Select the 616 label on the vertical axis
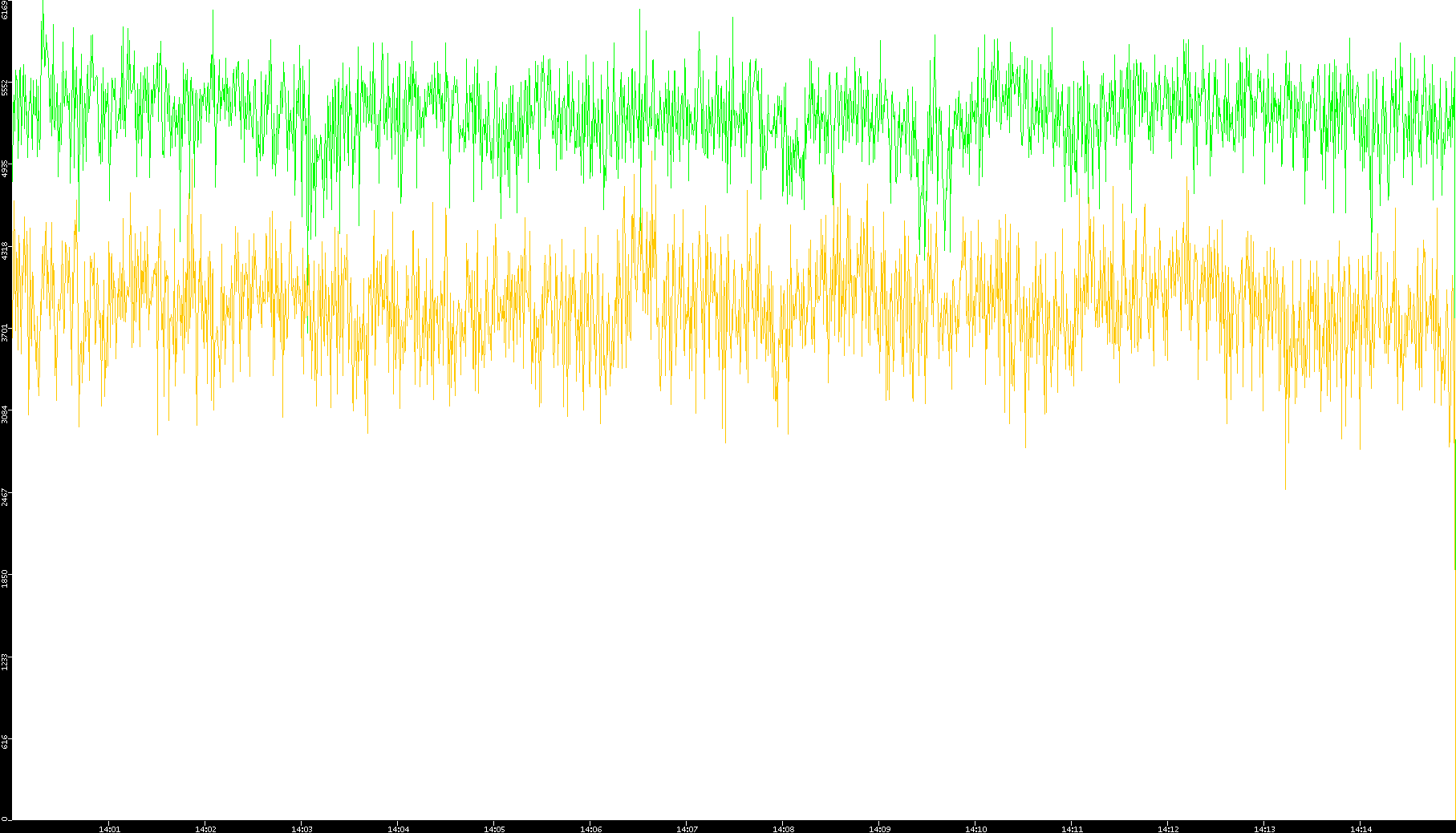The width and height of the screenshot is (1456, 833). [x=6, y=742]
